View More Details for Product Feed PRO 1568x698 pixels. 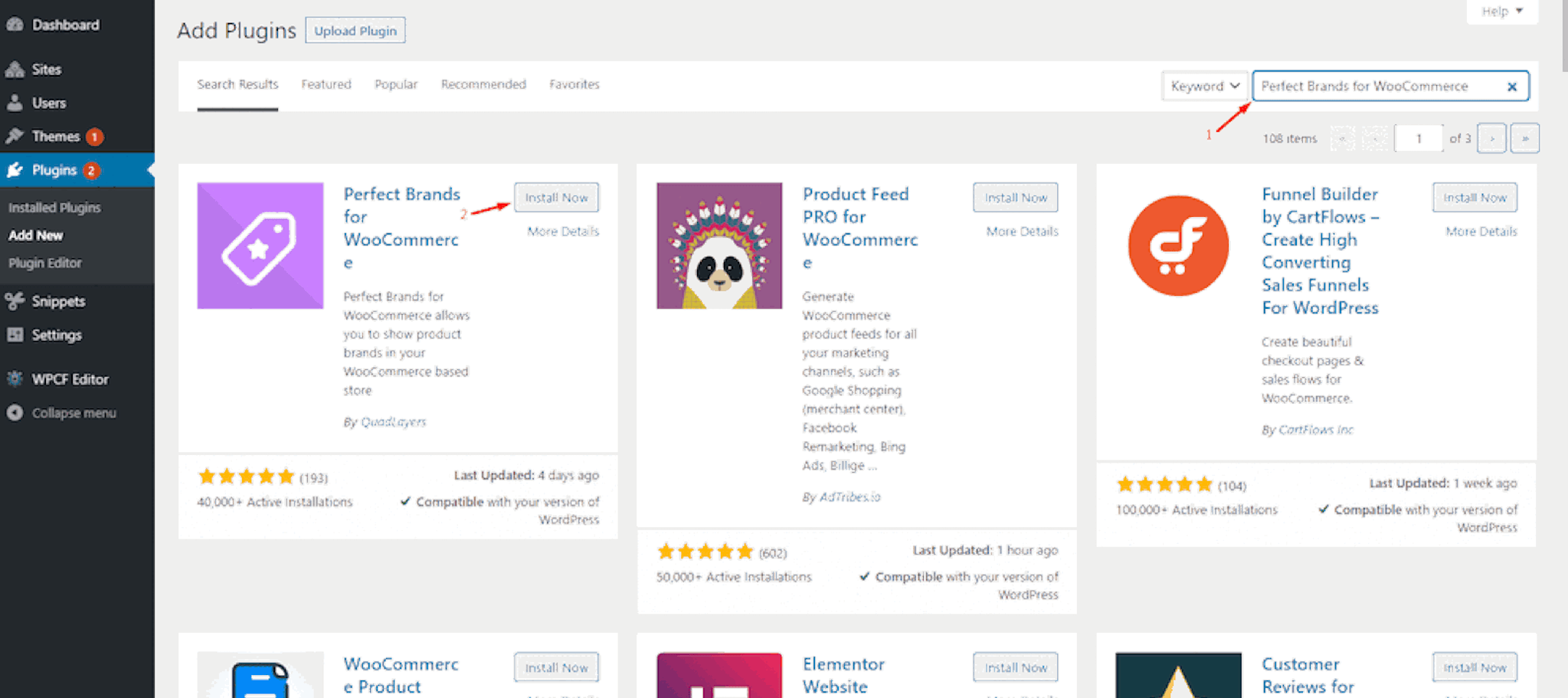click(x=1022, y=231)
